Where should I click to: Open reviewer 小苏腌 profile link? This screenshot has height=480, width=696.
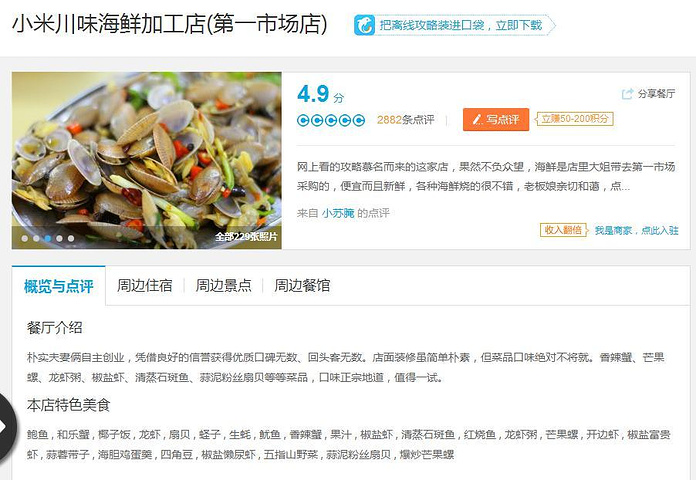point(338,213)
